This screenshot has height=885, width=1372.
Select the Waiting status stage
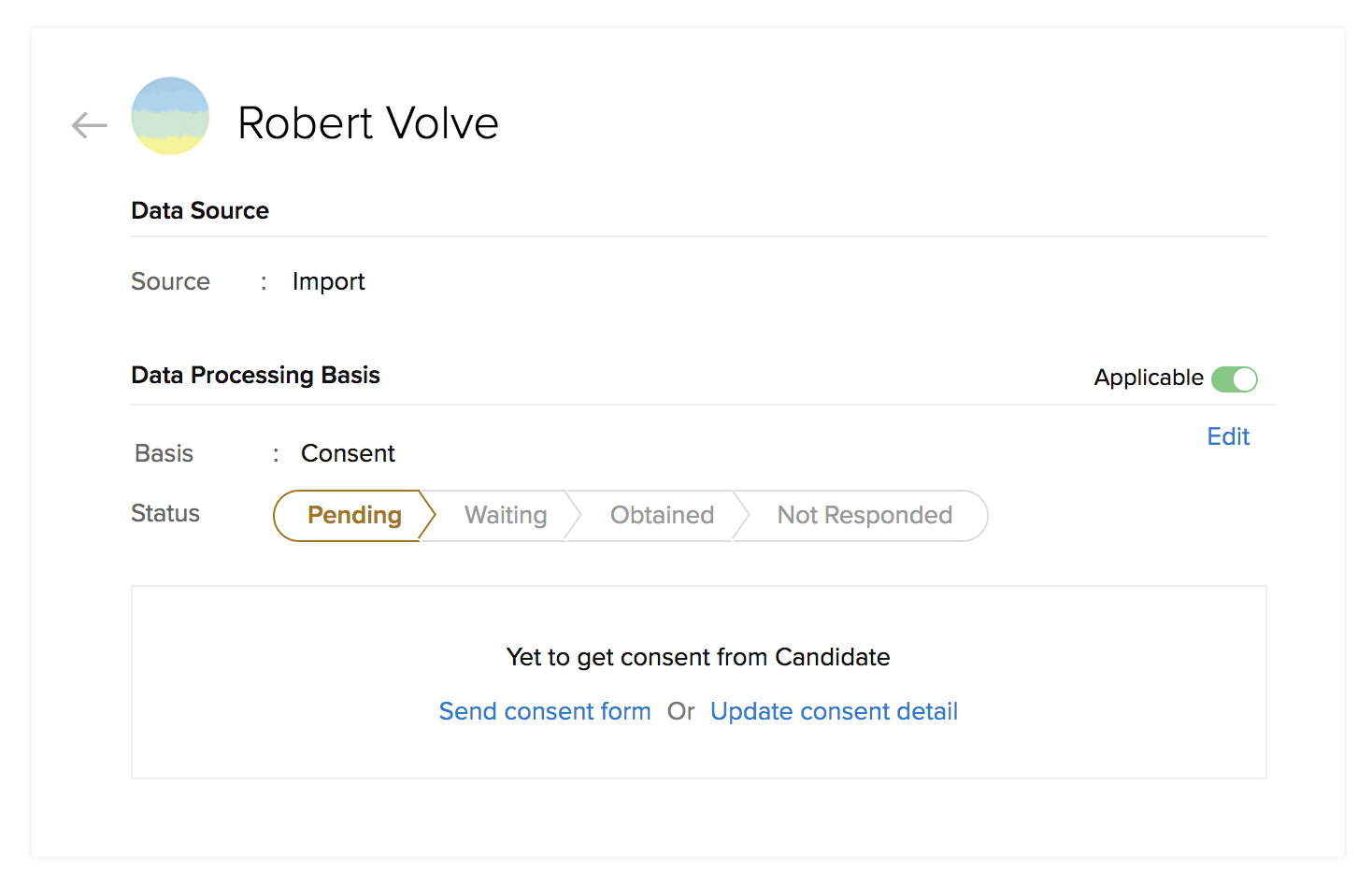point(506,515)
